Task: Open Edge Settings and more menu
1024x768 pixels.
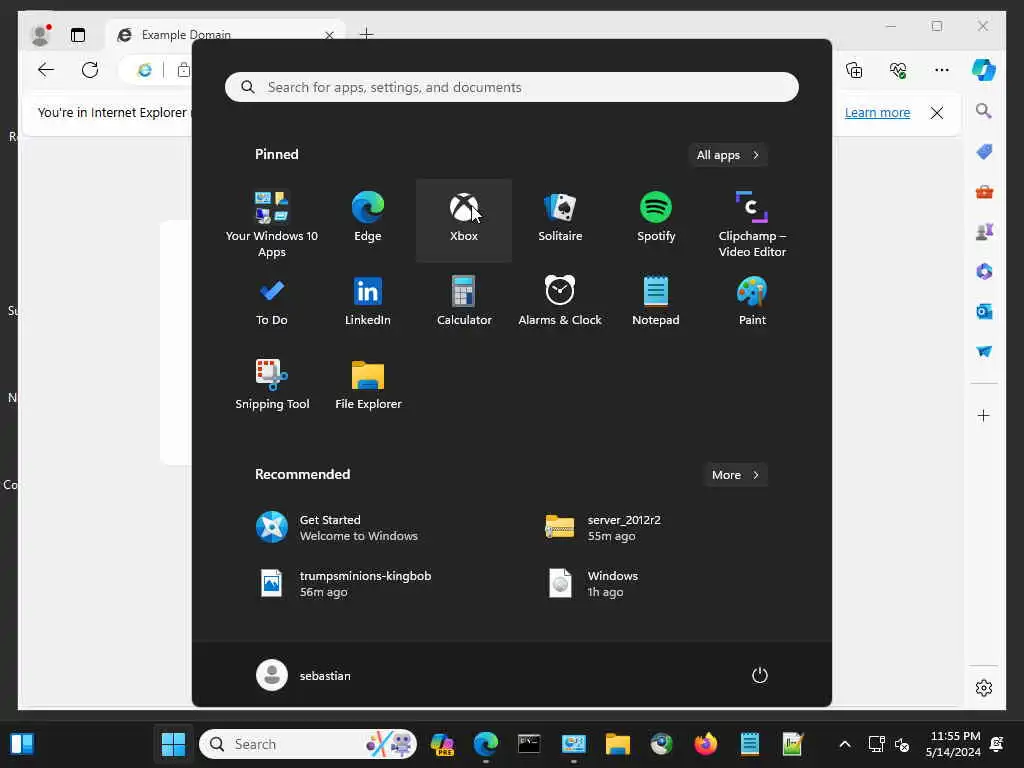Action: tap(942, 70)
